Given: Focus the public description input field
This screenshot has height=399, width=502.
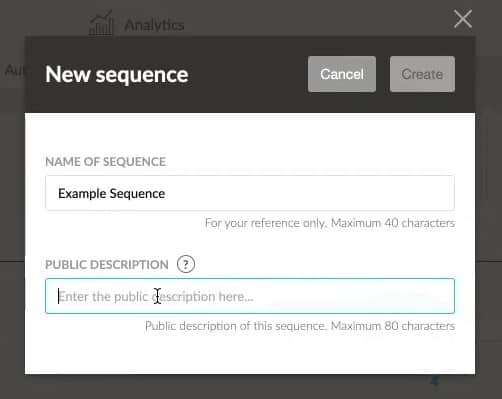Looking at the screenshot, I should click(250, 296).
